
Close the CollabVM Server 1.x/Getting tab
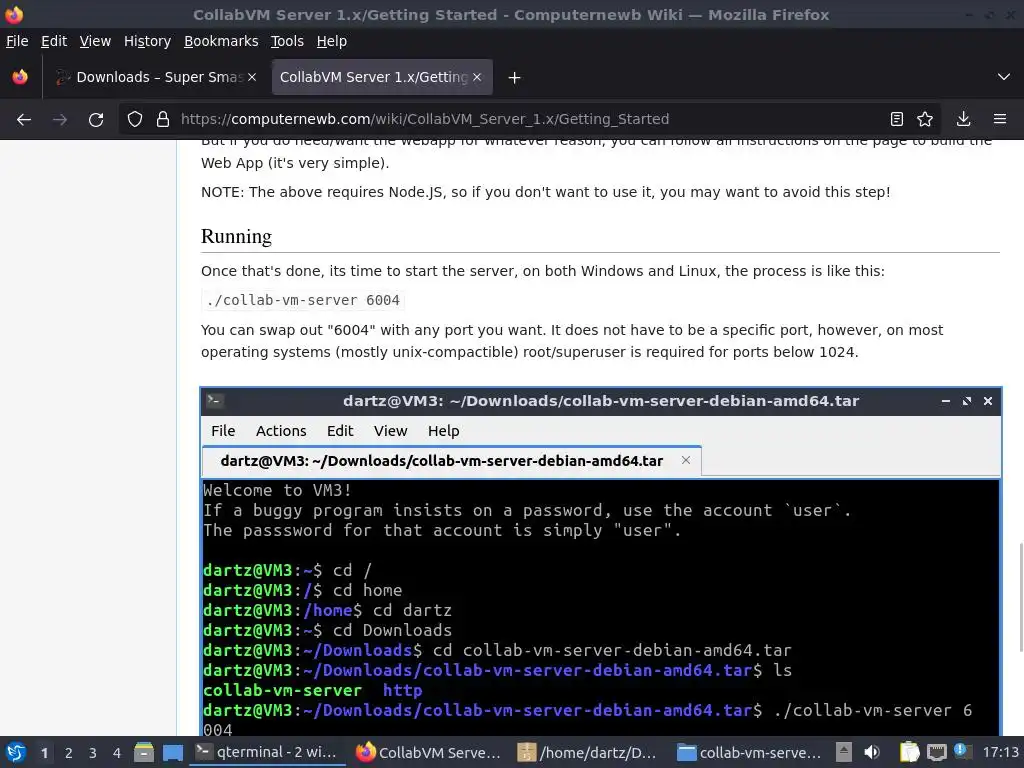477,77
